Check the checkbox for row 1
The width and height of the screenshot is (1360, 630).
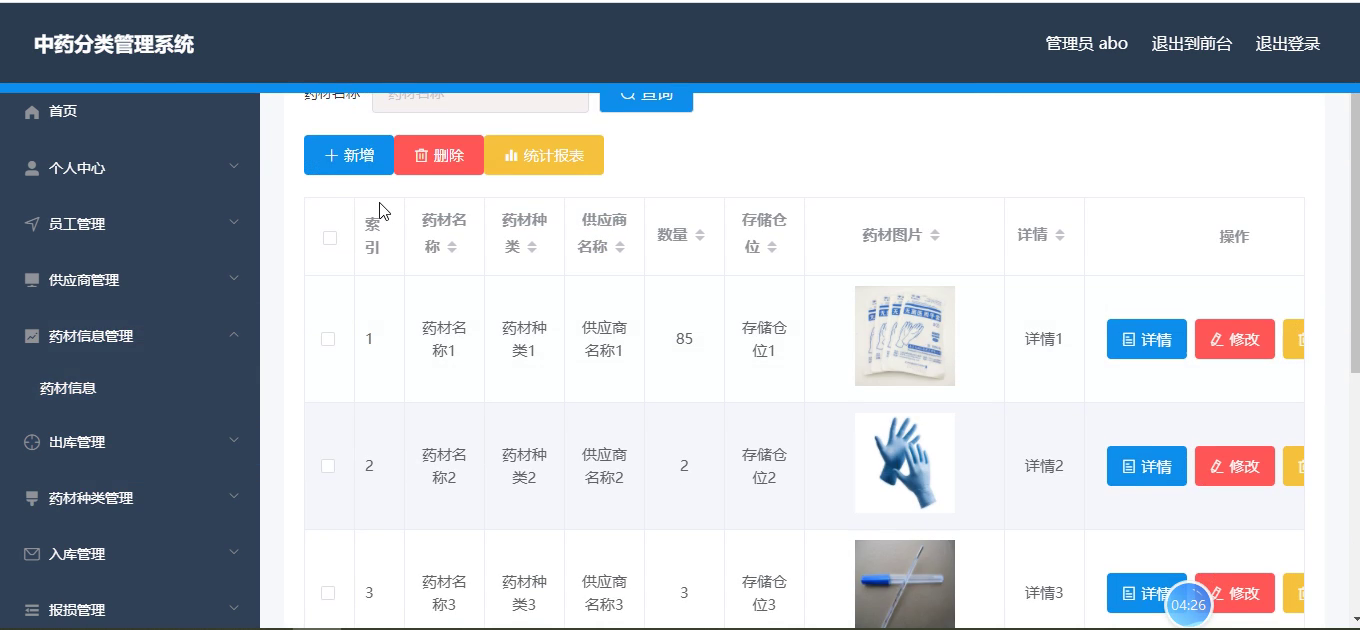328,339
